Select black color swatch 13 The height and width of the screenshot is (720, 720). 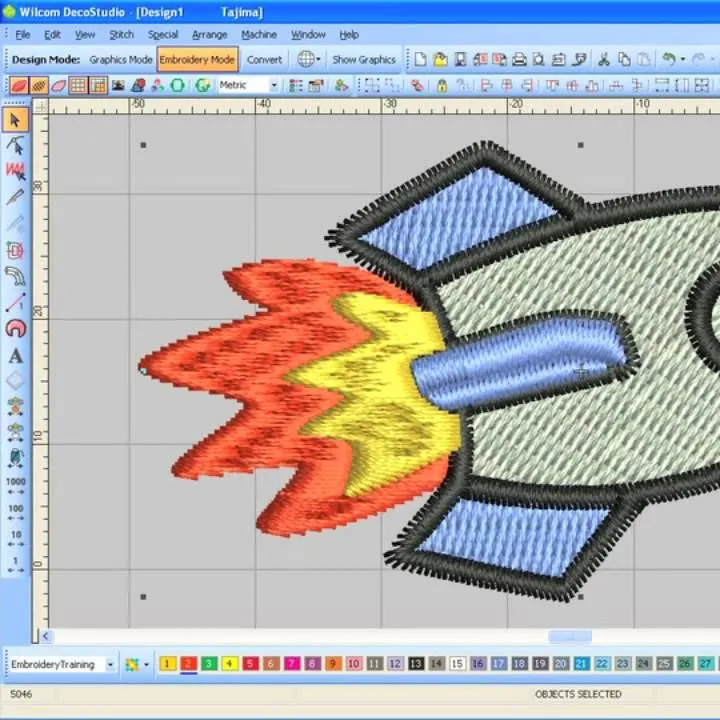point(416,664)
